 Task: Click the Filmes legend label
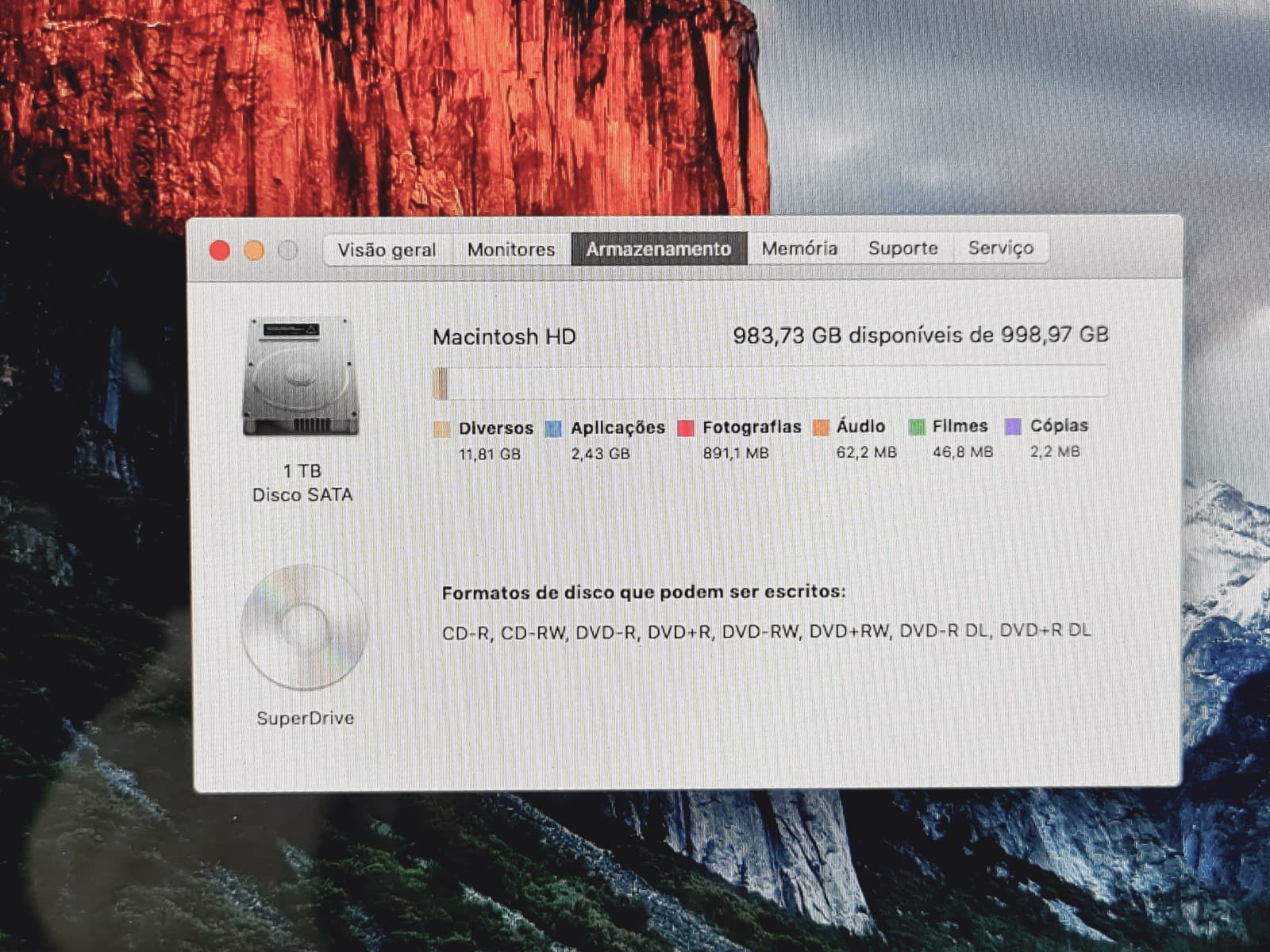click(960, 426)
